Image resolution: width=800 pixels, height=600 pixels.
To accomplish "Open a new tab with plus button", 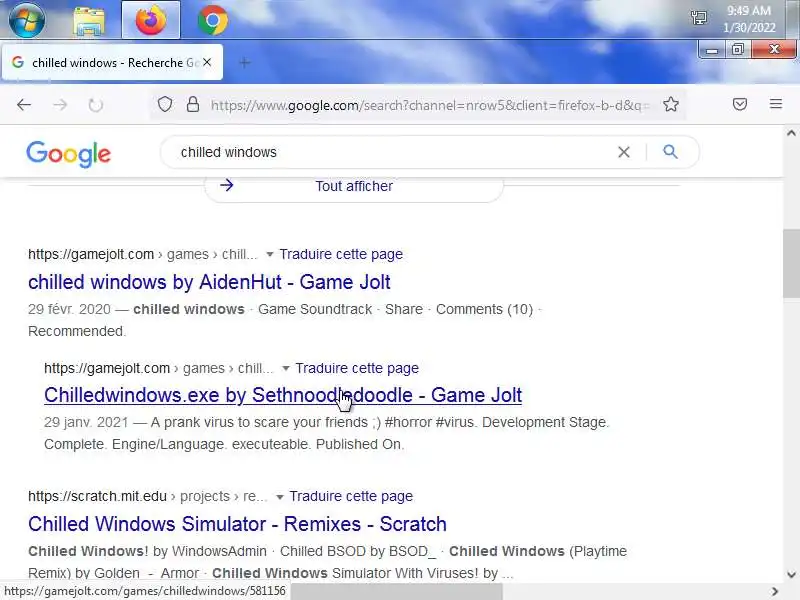I will [x=244, y=63].
